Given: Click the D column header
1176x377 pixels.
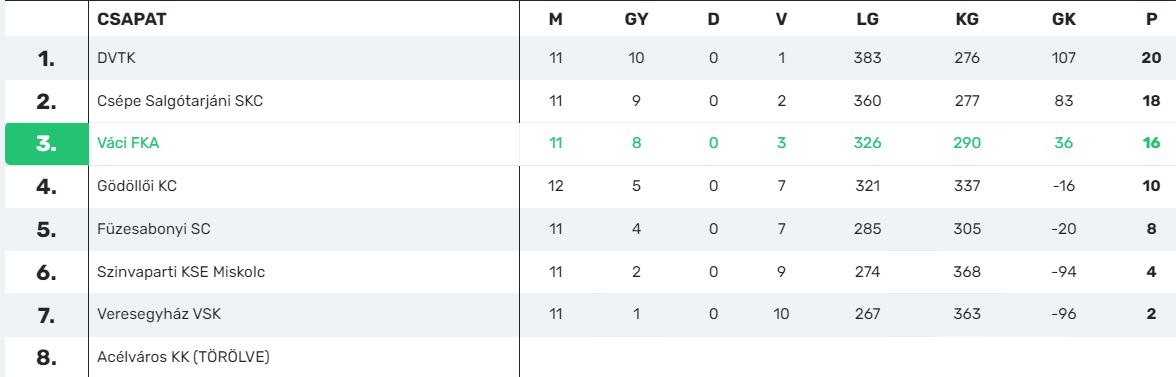Looking at the screenshot, I should pos(713,19).
